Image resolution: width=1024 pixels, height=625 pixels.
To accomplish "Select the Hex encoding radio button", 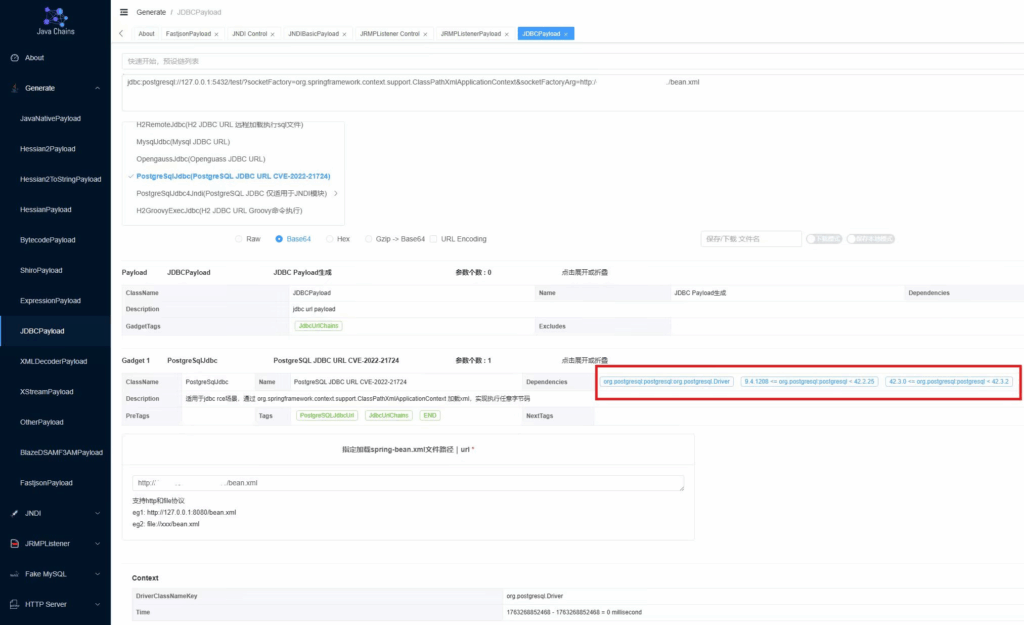I will 330,239.
